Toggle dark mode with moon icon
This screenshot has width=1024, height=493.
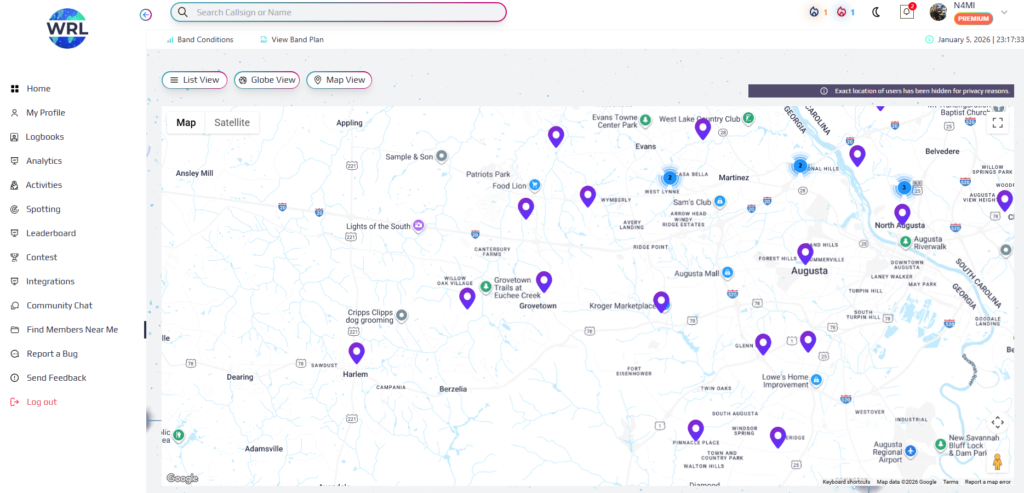(876, 12)
